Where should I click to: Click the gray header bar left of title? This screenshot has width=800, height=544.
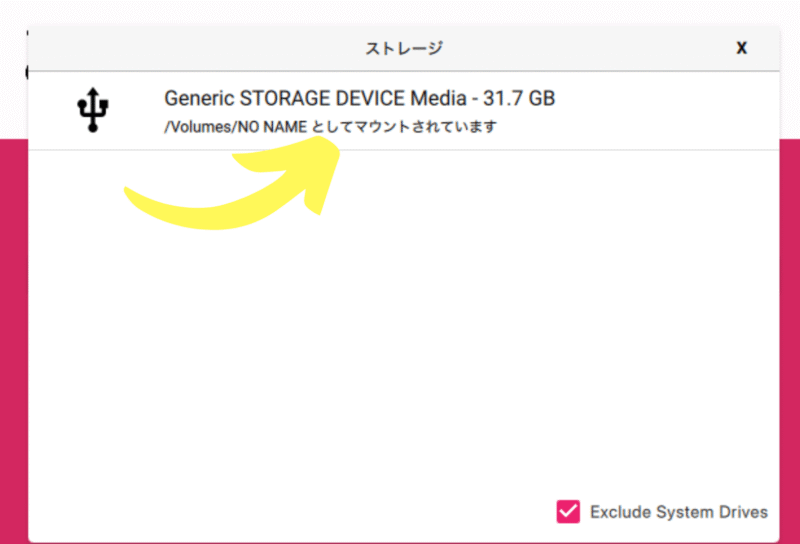coord(194,48)
